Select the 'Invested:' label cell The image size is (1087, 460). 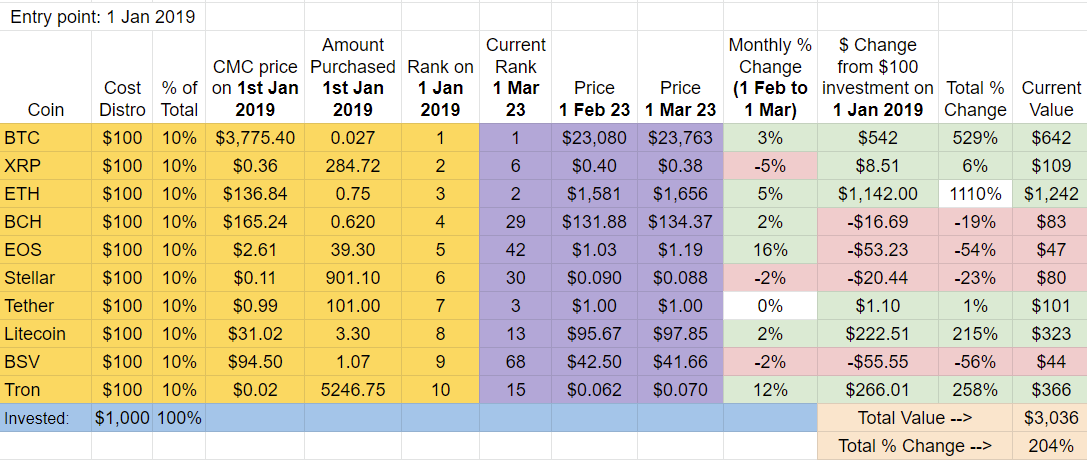click(46, 418)
